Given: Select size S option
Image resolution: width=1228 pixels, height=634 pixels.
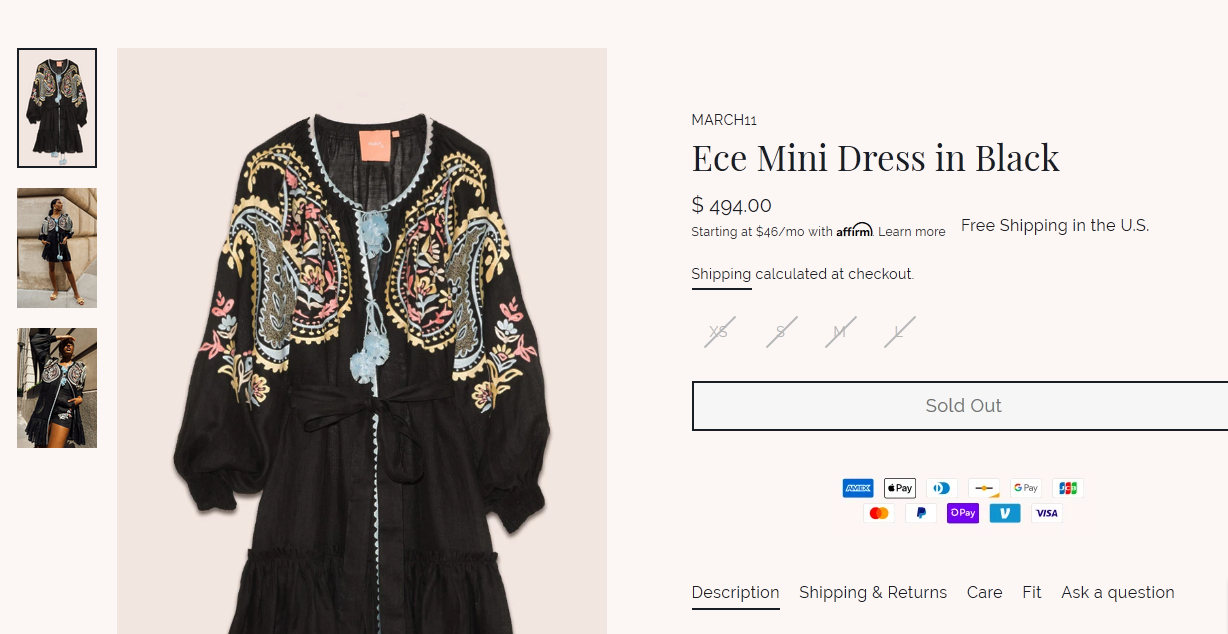Looking at the screenshot, I should pyautogui.click(x=781, y=332).
